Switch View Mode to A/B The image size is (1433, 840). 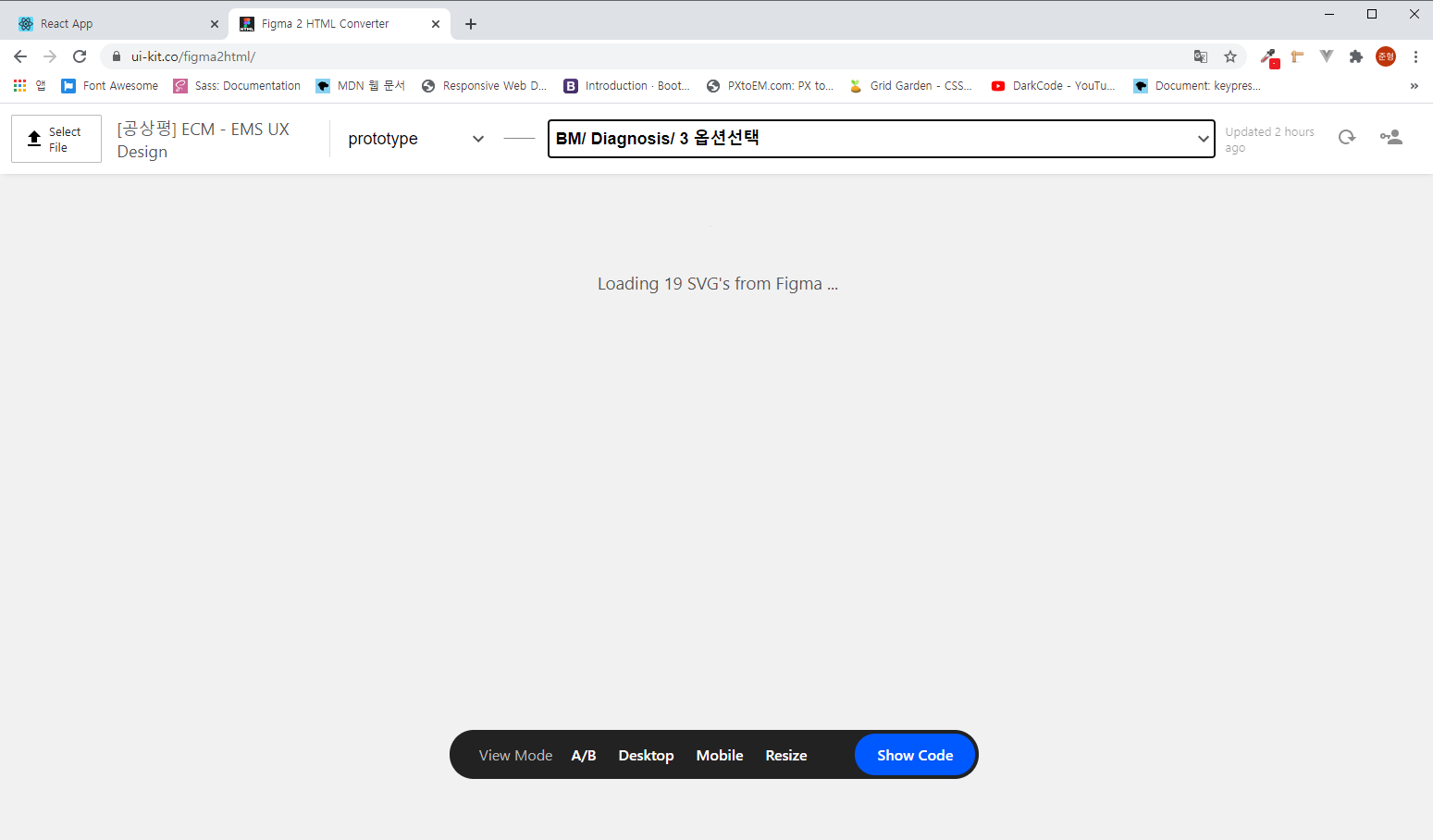click(584, 755)
